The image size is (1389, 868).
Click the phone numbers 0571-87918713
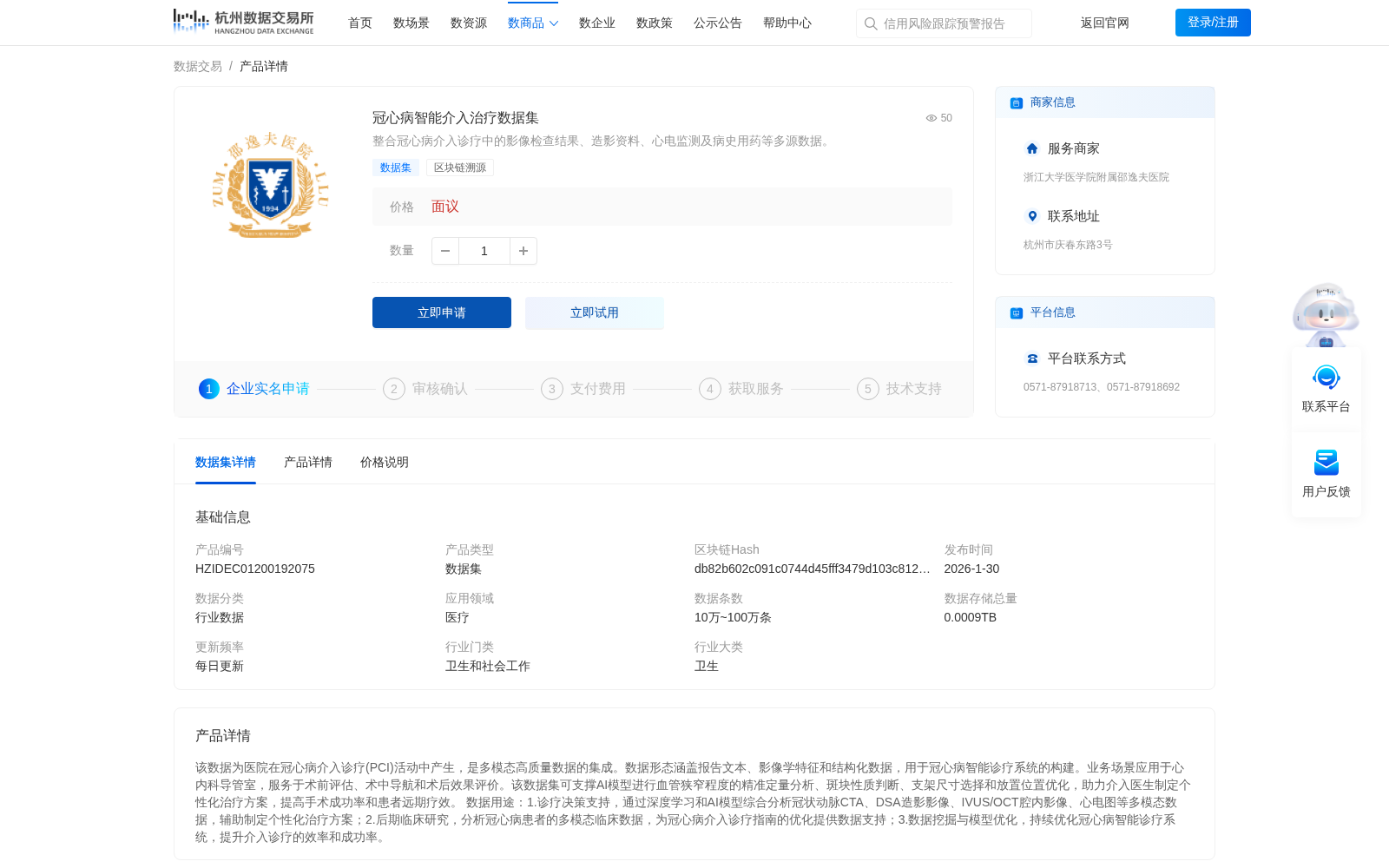1060,387
